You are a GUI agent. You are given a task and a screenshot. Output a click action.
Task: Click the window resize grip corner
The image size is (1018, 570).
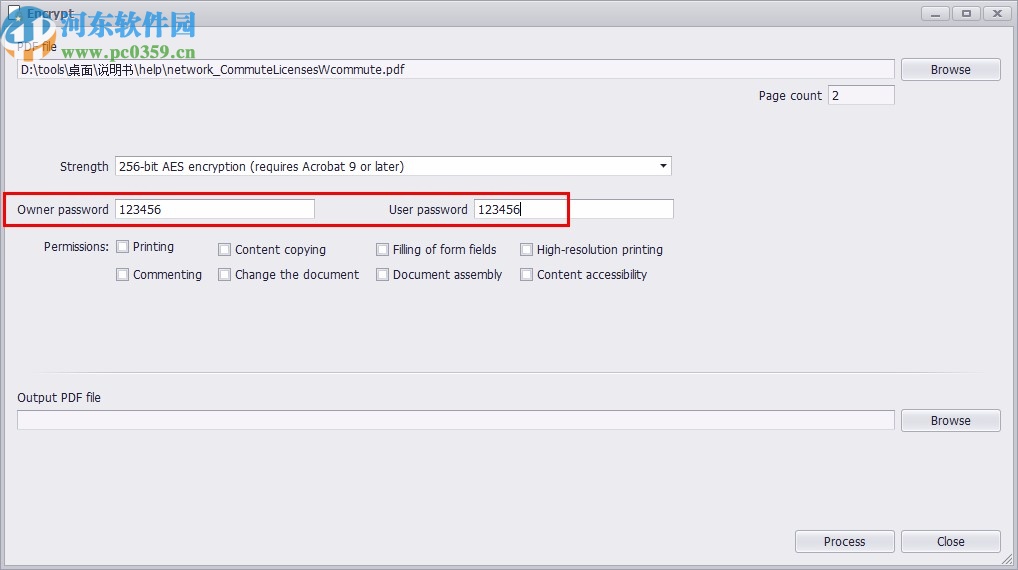click(1008, 559)
